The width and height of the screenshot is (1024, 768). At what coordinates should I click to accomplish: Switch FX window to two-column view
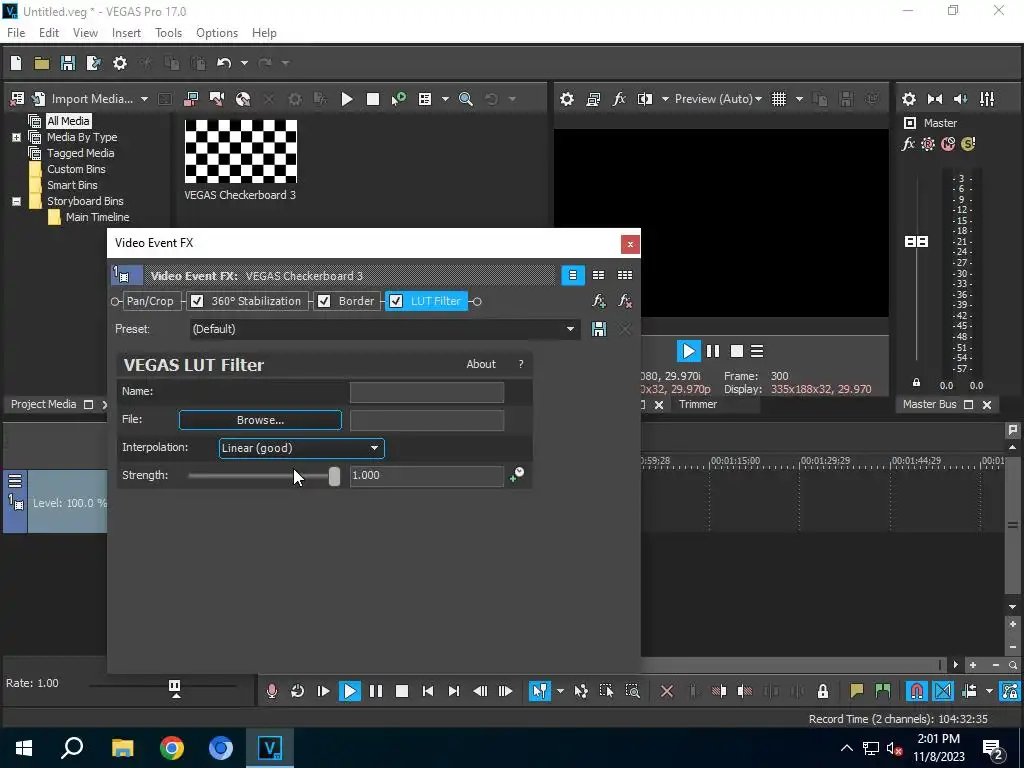pos(598,275)
